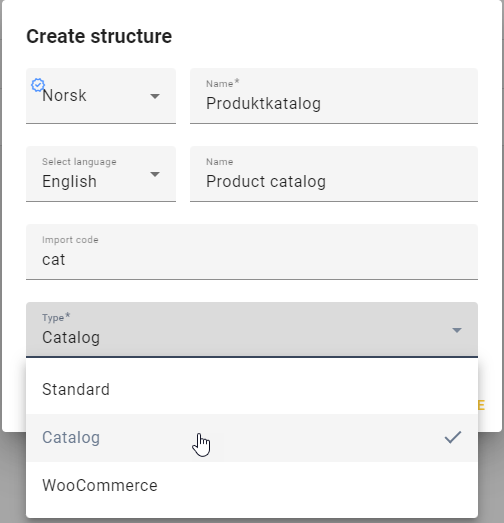This screenshot has width=504, height=523.
Task: Focus the Name field containing Product catalog
Action: 334,174
